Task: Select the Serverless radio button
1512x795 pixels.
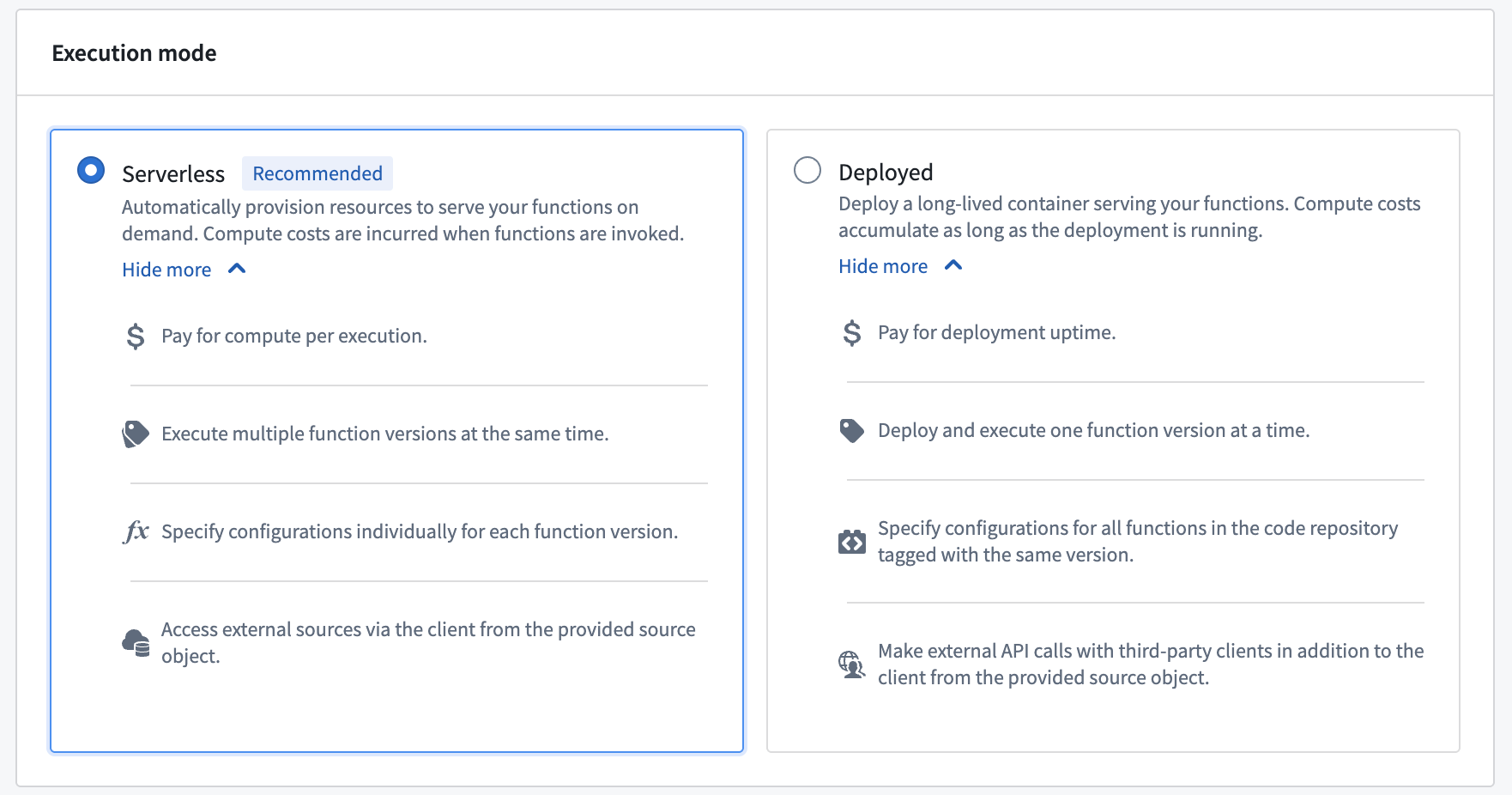Action: tap(90, 170)
